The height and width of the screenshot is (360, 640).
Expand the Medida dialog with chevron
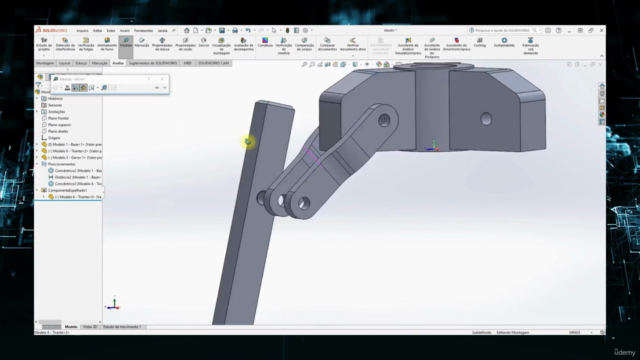click(x=164, y=88)
